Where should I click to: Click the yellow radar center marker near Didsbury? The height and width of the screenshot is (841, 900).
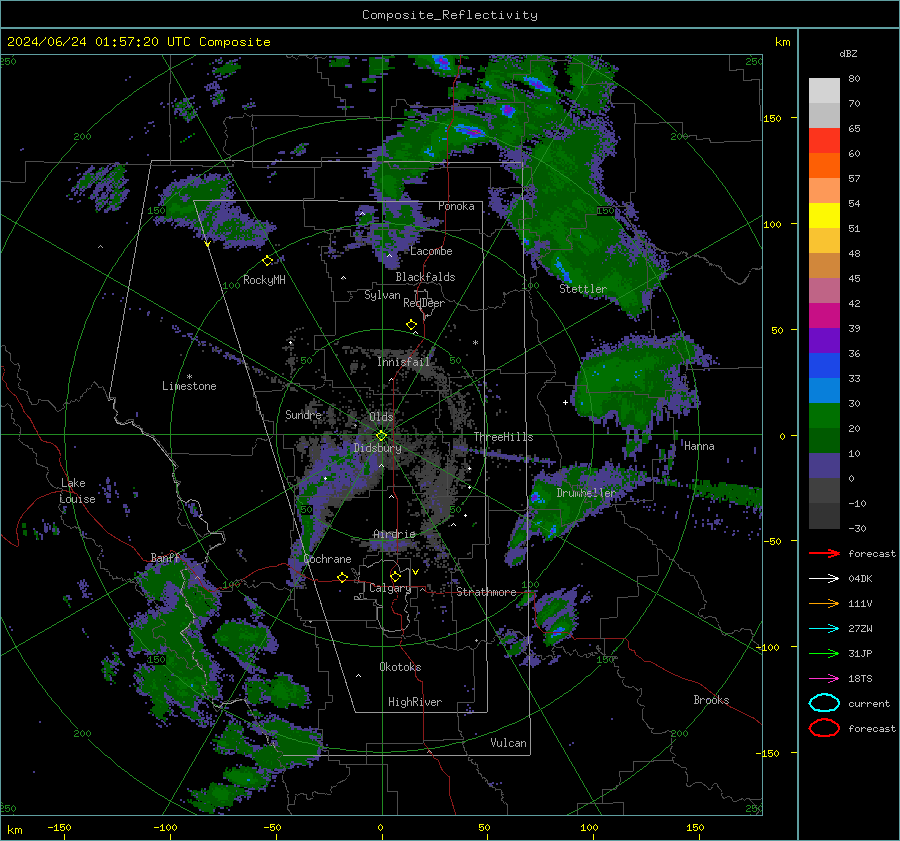tap(381, 436)
